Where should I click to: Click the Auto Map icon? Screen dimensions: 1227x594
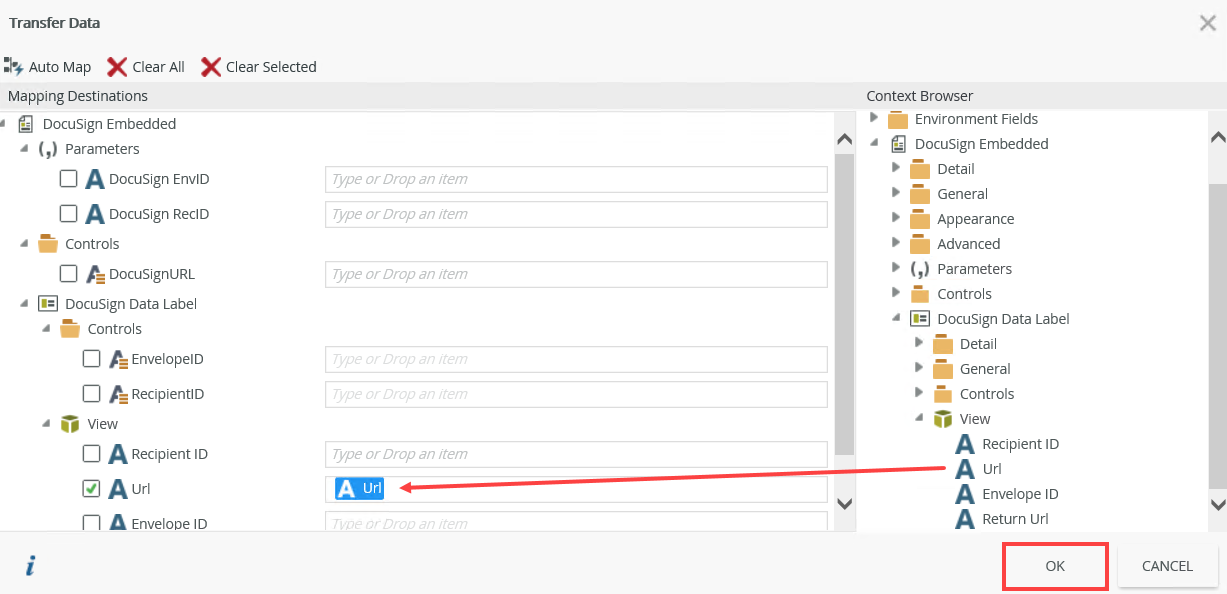click(x=14, y=67)
